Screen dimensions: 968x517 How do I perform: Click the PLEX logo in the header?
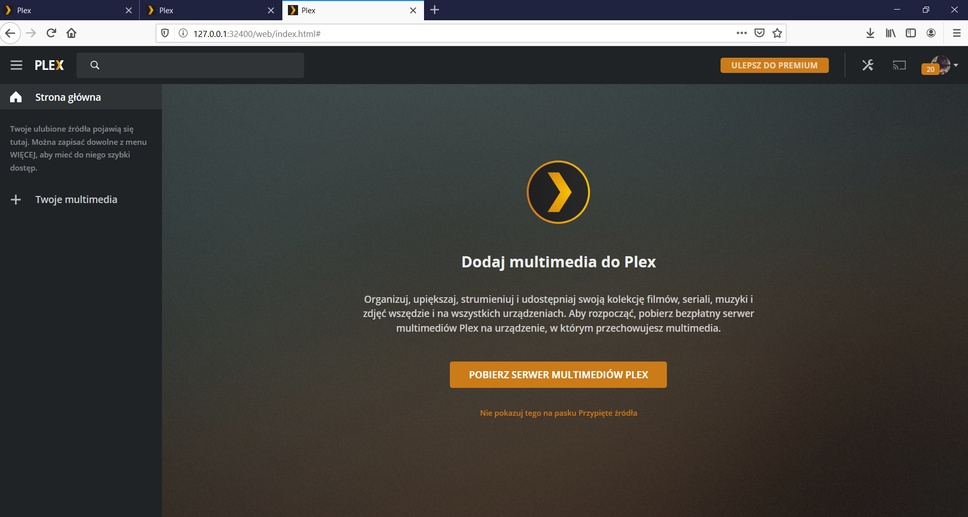click(x=49, y=65)
